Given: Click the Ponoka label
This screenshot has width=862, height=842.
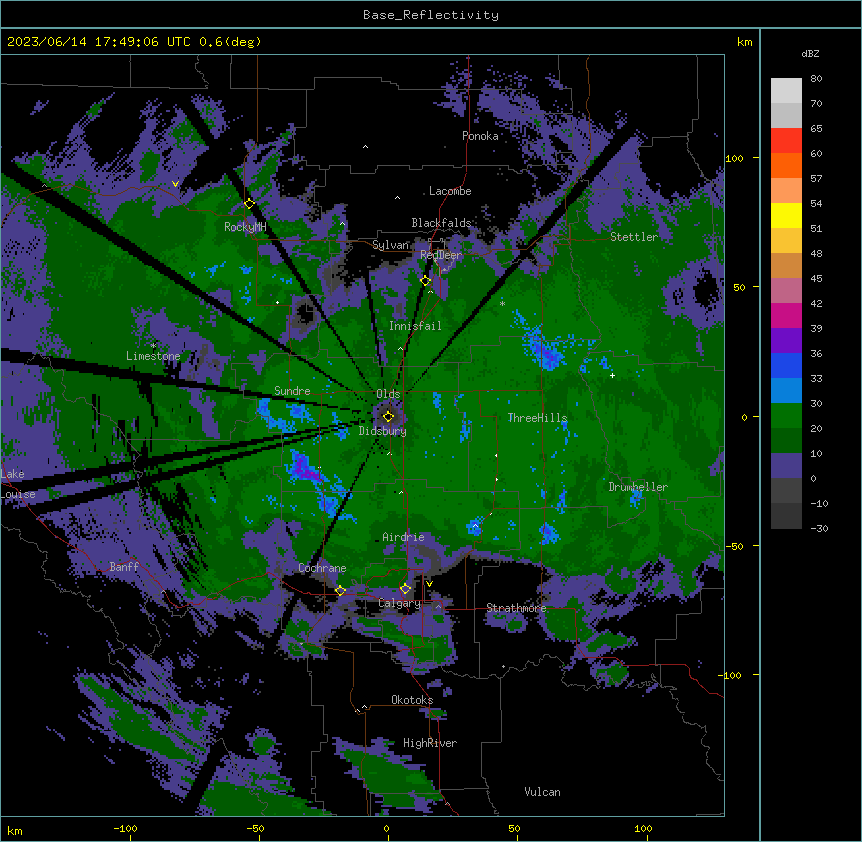Looking at the screenshot, I should [480, 136].
